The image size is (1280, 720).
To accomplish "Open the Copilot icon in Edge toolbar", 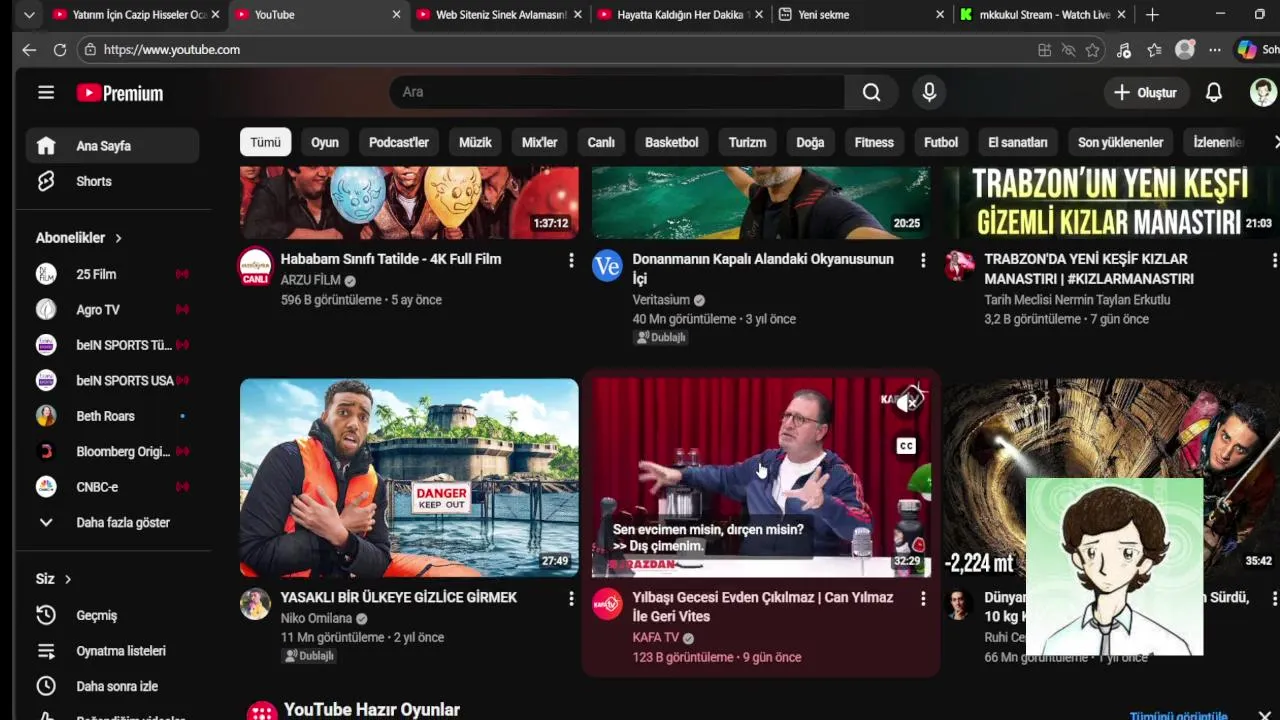I will [1247, 49].
